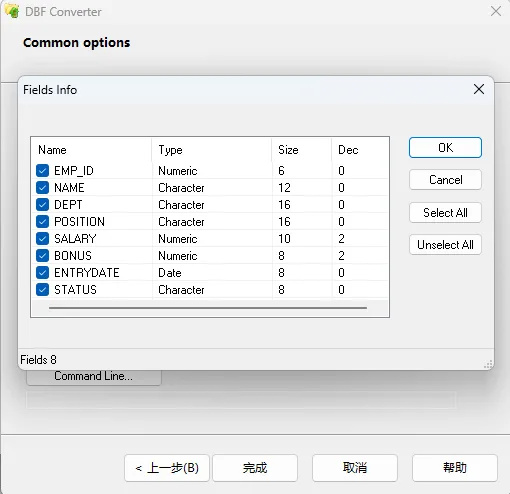The width and height of the screenshot is (510, 494).
Task: Toggle the POSITION field checkbox
Action: tap(42, 222)
